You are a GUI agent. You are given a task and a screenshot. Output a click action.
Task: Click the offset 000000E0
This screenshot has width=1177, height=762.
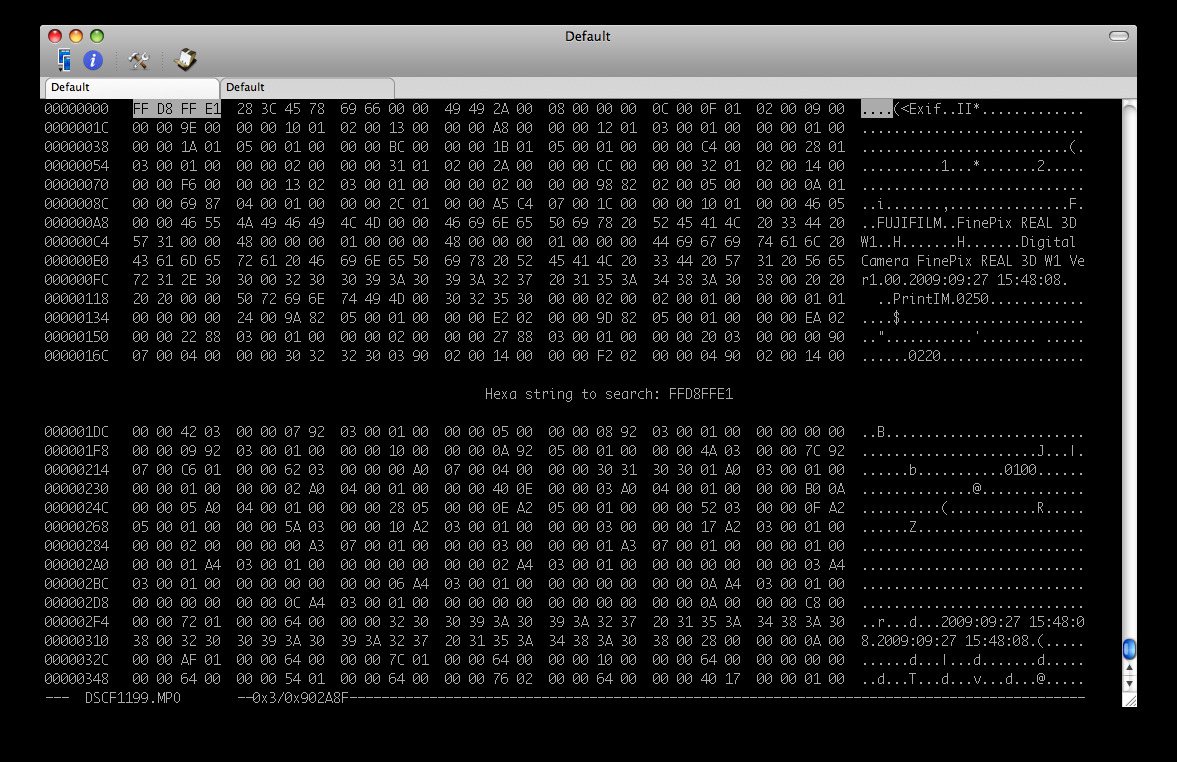76,261
